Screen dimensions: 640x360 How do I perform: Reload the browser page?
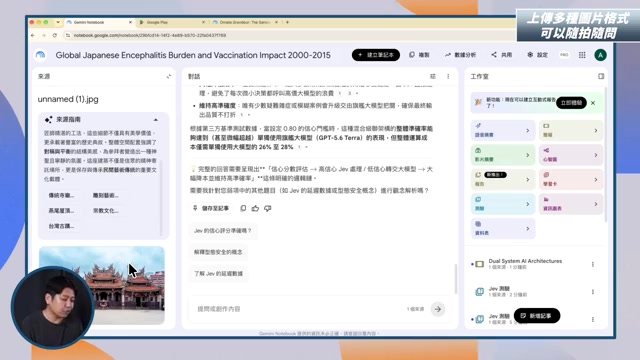click(x=55, y=36)
